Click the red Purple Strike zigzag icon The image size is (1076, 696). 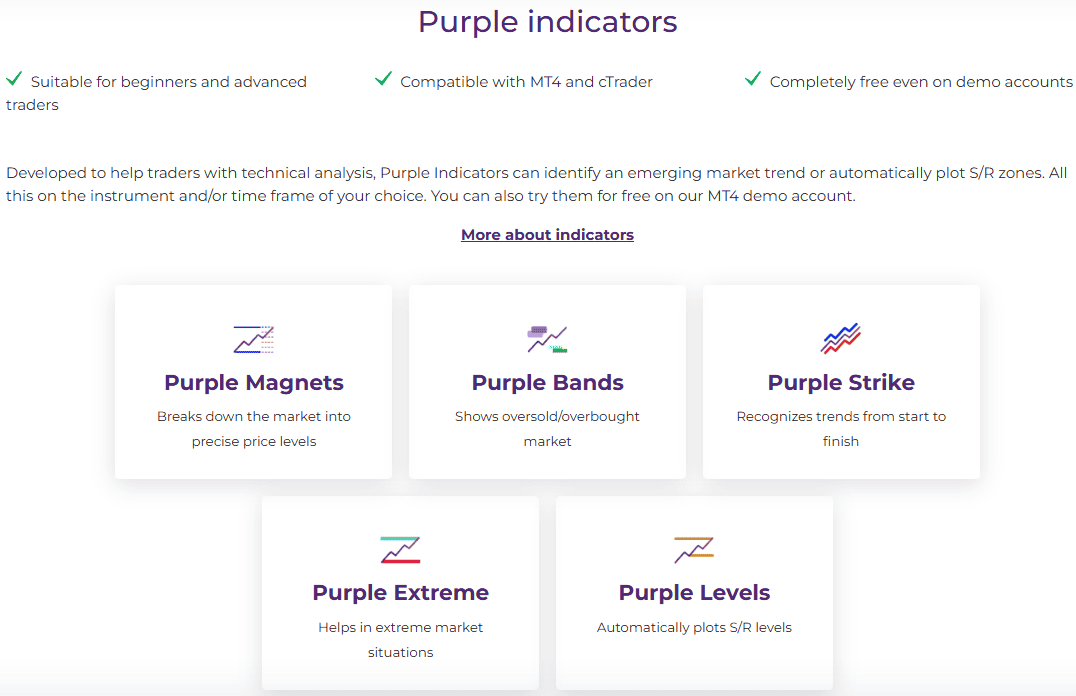click(x=841, y=338)
